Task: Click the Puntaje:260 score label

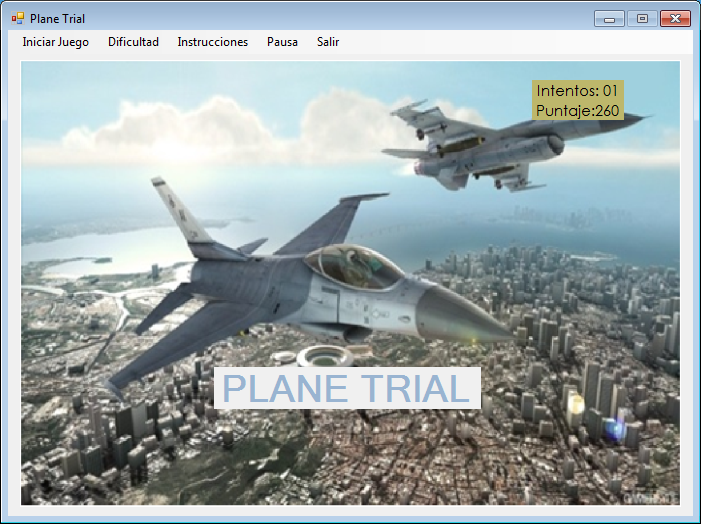Action: click(x=578, y=110)
